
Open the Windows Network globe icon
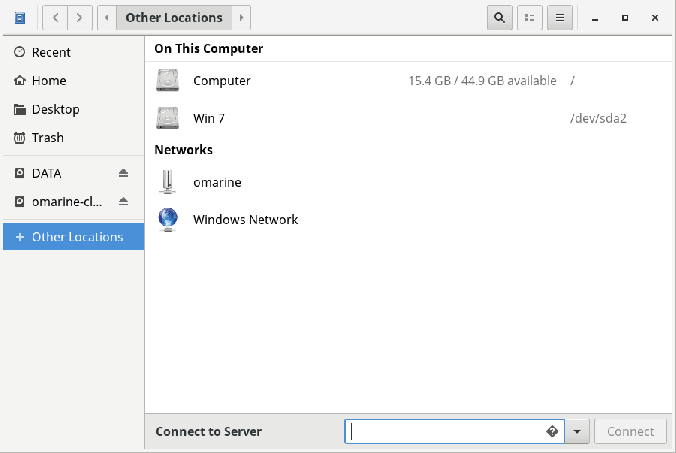(x=167, y=219)
